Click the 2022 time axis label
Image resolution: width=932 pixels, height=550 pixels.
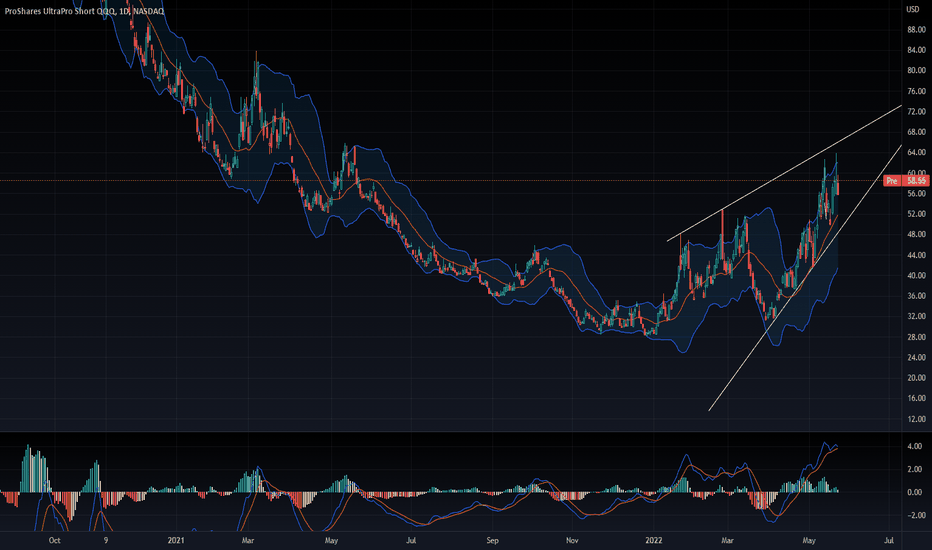653,540
